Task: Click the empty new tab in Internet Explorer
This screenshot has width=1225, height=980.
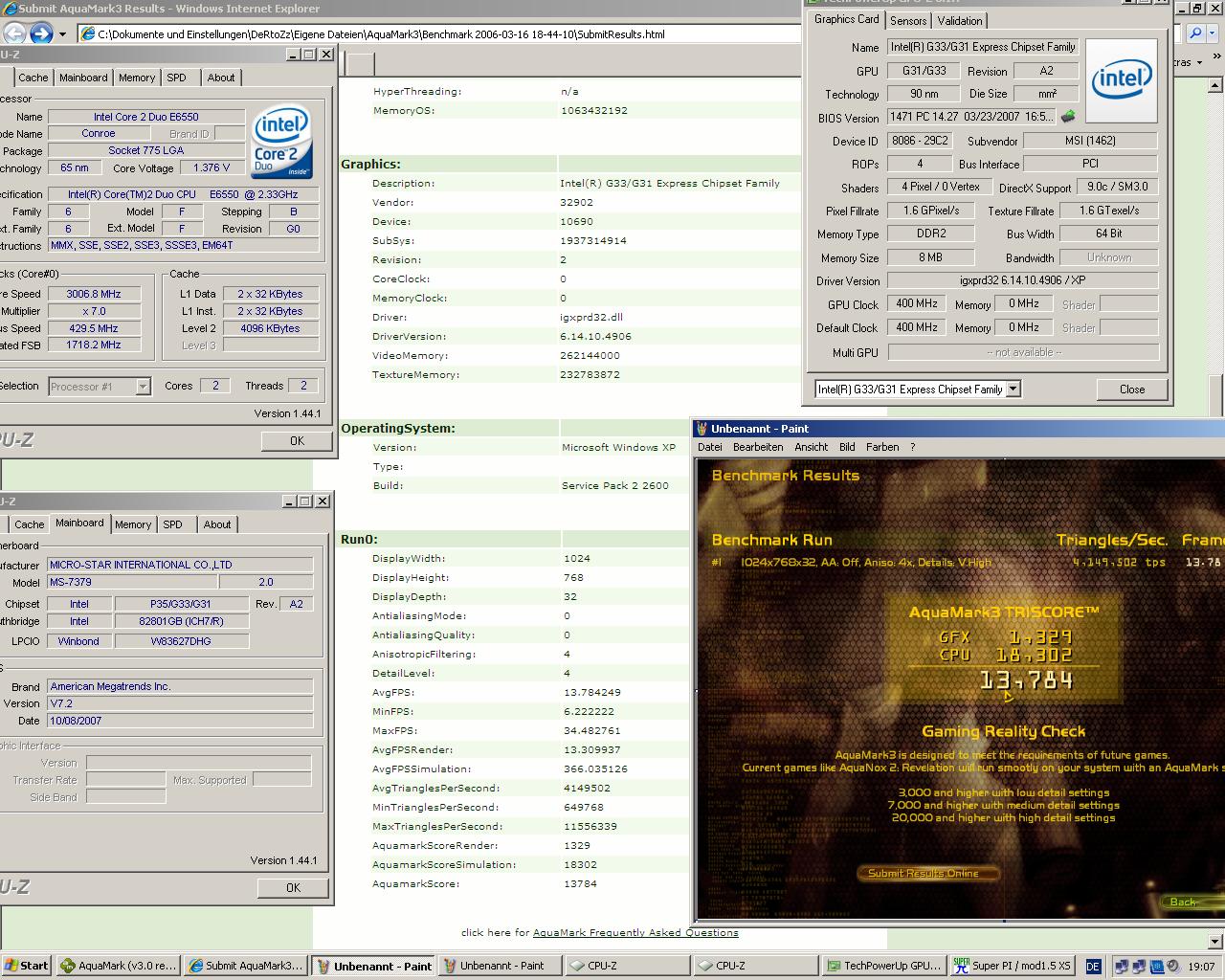Action: click(360, 64)
